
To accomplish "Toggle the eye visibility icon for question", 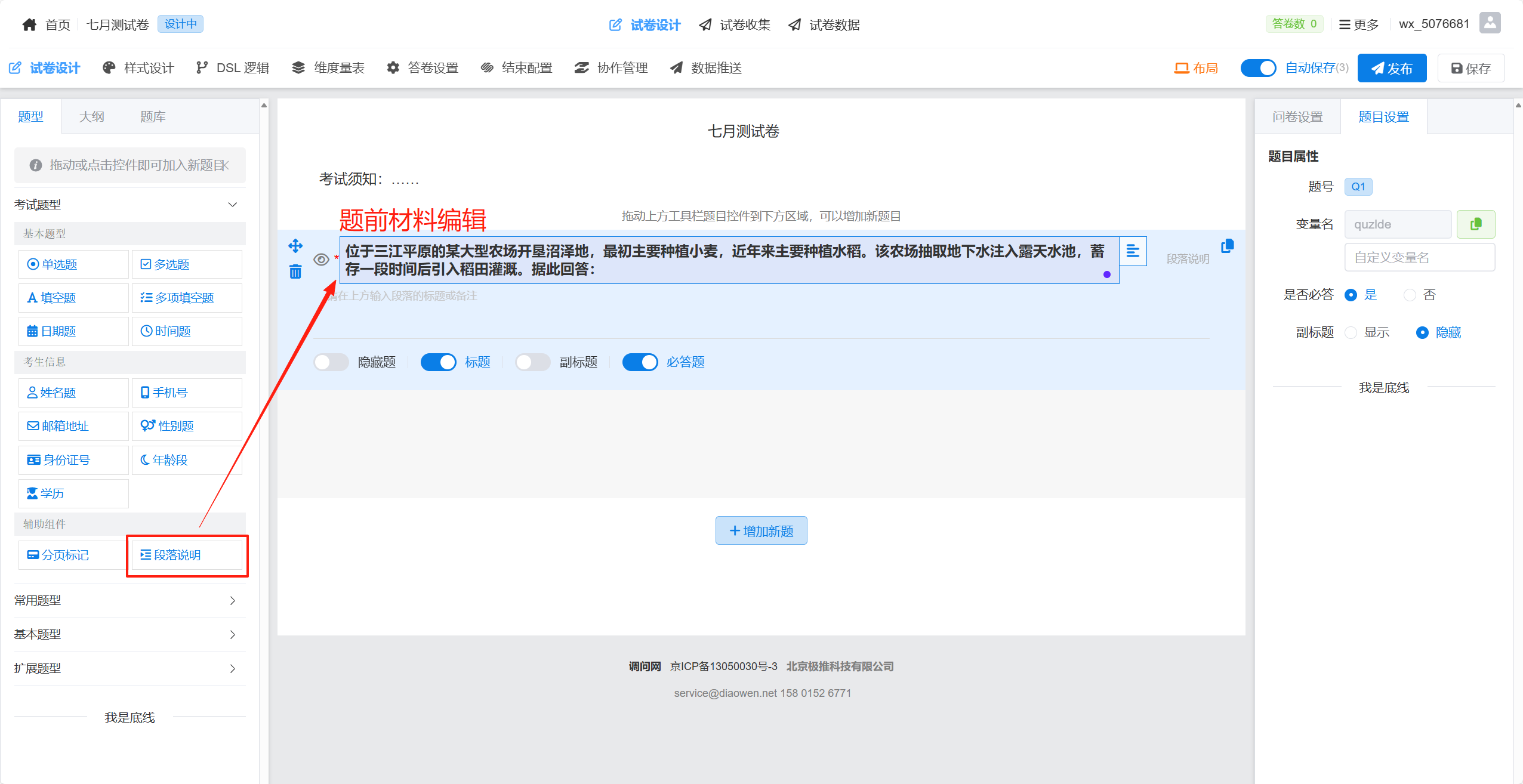I will (x=321, y=259).
